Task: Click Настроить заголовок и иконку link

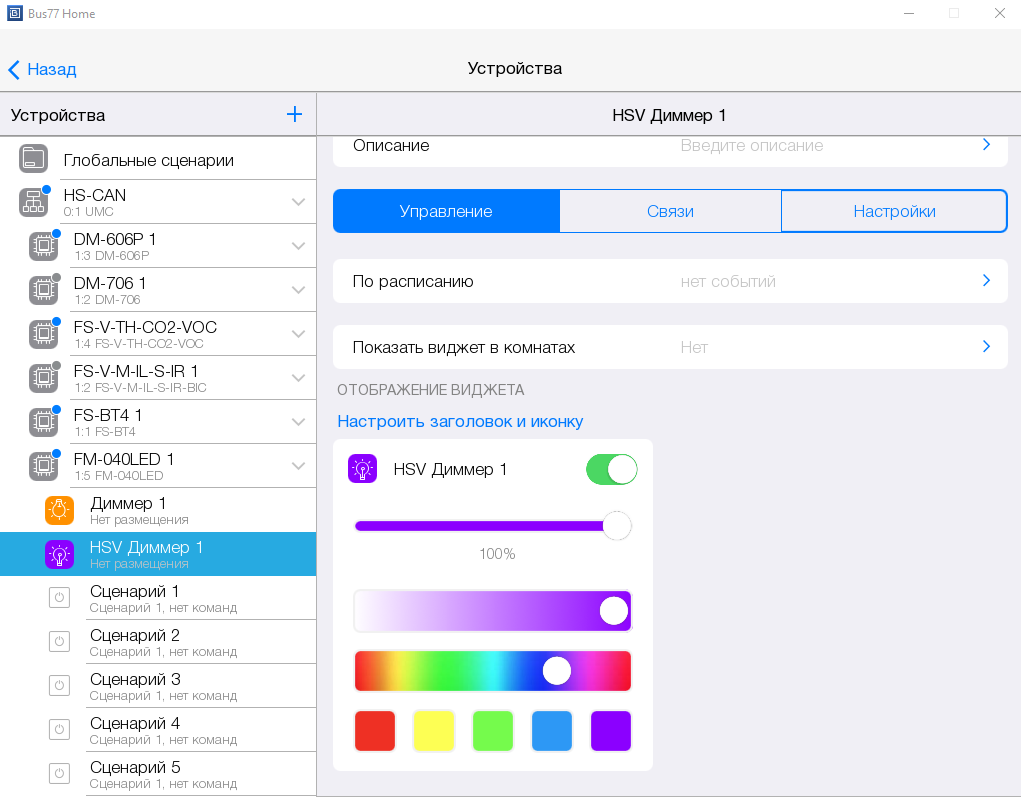Action: (x=460, y=422)
